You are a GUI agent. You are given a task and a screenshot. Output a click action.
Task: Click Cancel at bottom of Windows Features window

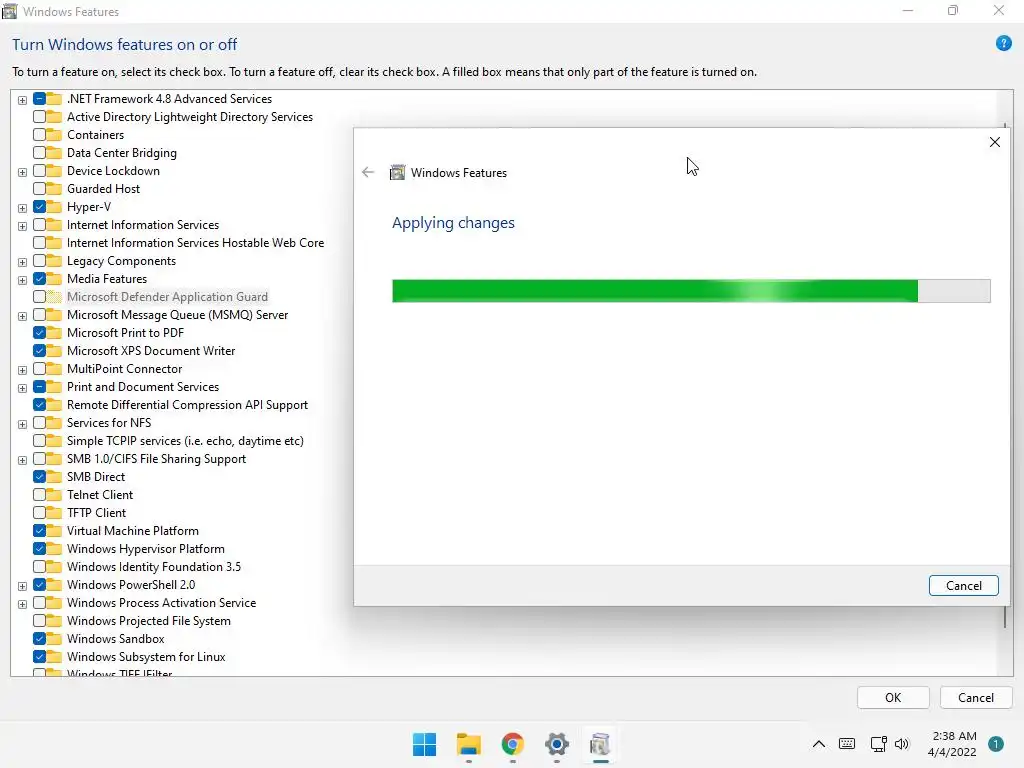(x=976, y=697)
